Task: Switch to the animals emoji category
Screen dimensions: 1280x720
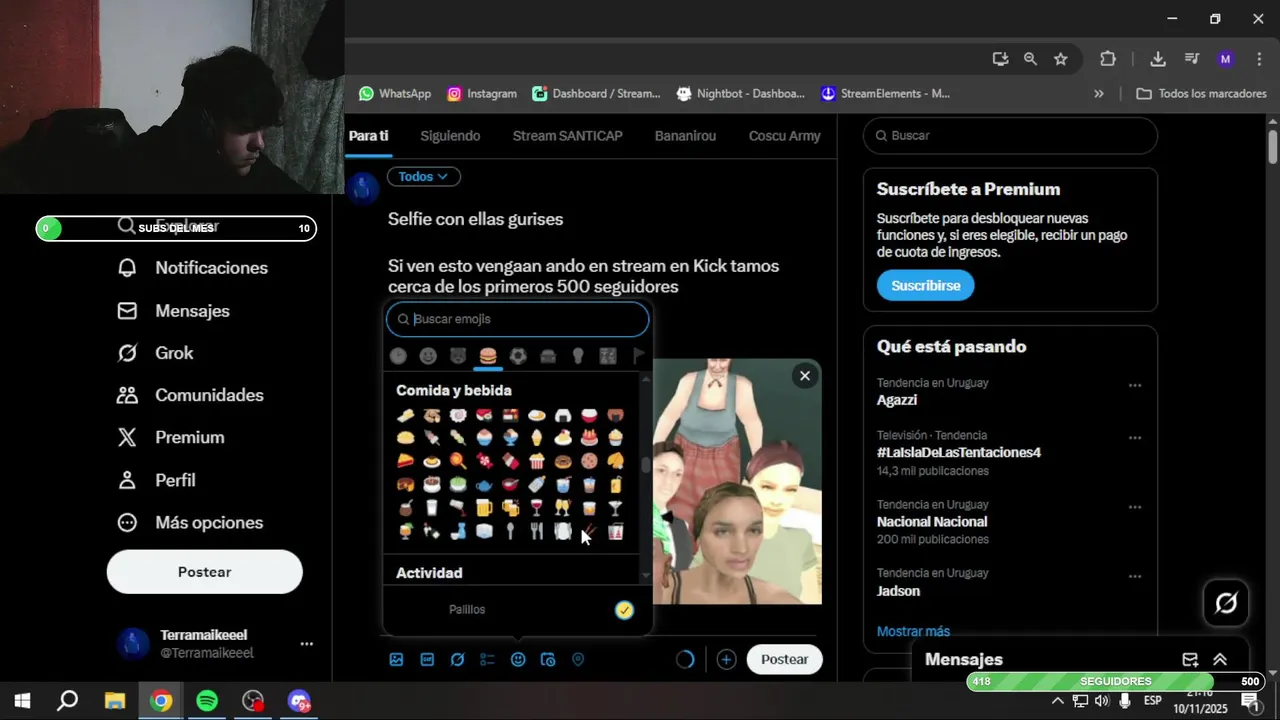Action: point(458,355)
